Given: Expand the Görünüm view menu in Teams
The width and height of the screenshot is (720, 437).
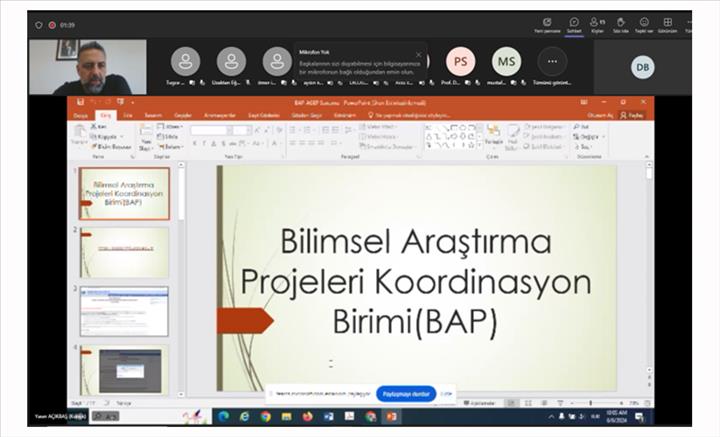Looking at the screenshot, I should [667, 23].
